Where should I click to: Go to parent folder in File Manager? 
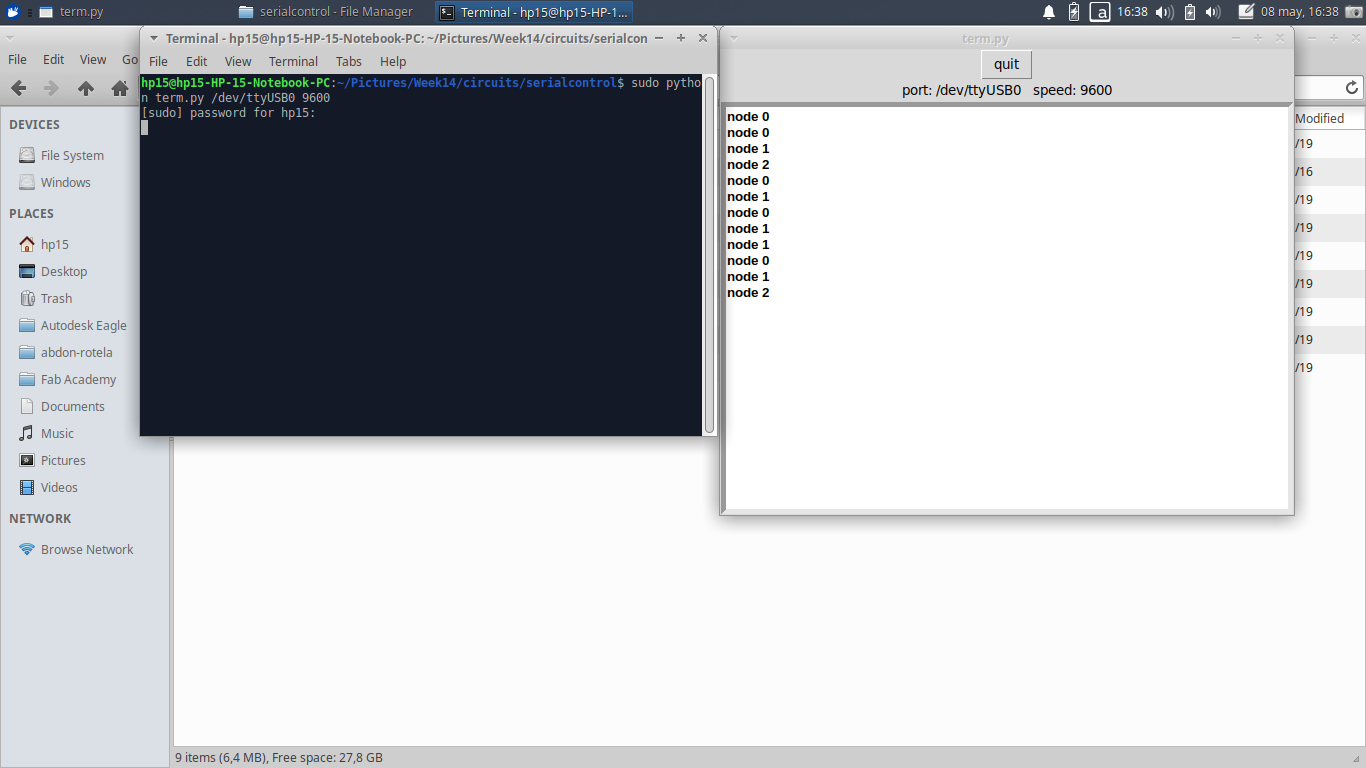(x=86, y=88)
